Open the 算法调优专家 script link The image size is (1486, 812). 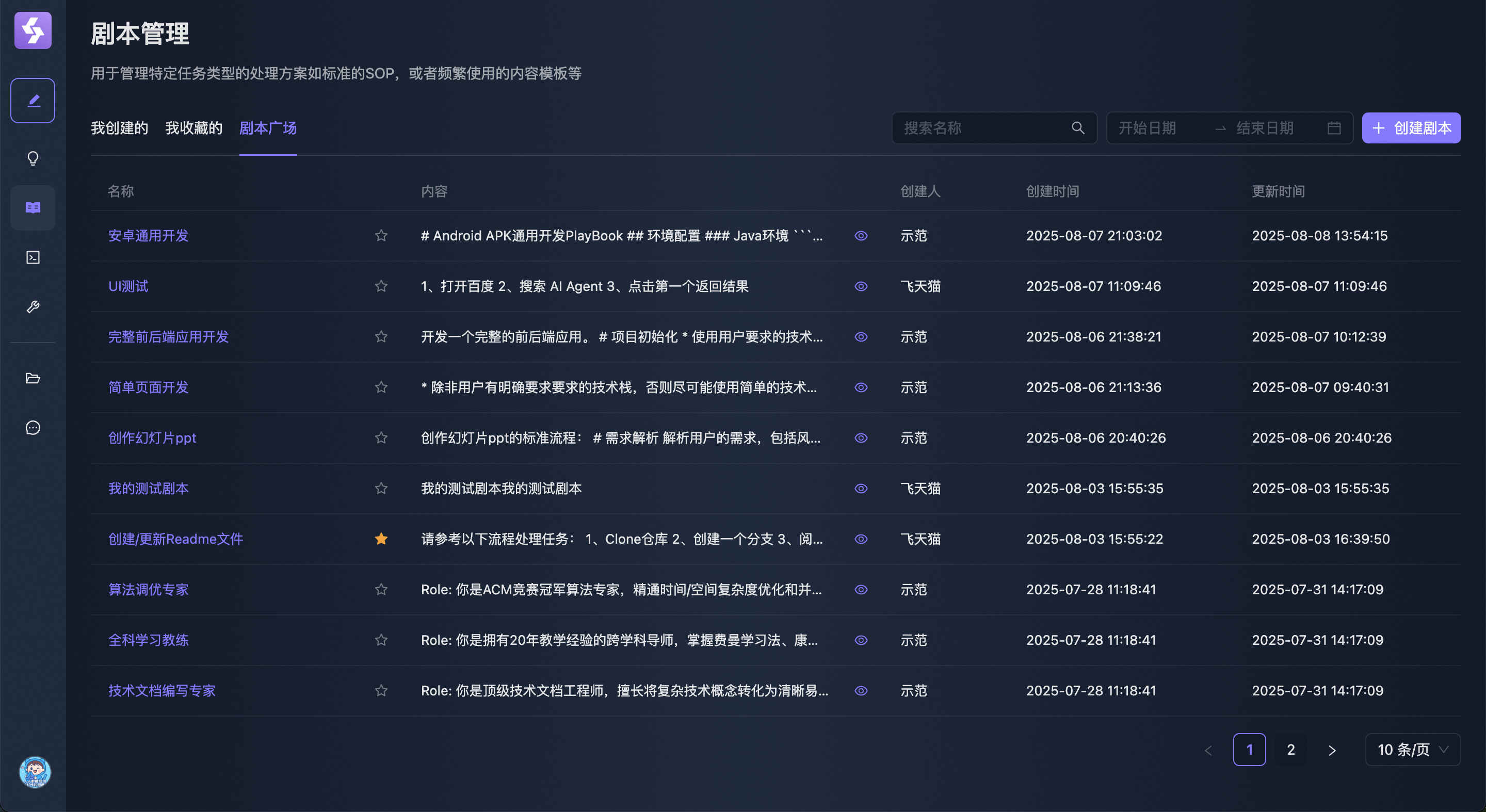click(148, 589)
